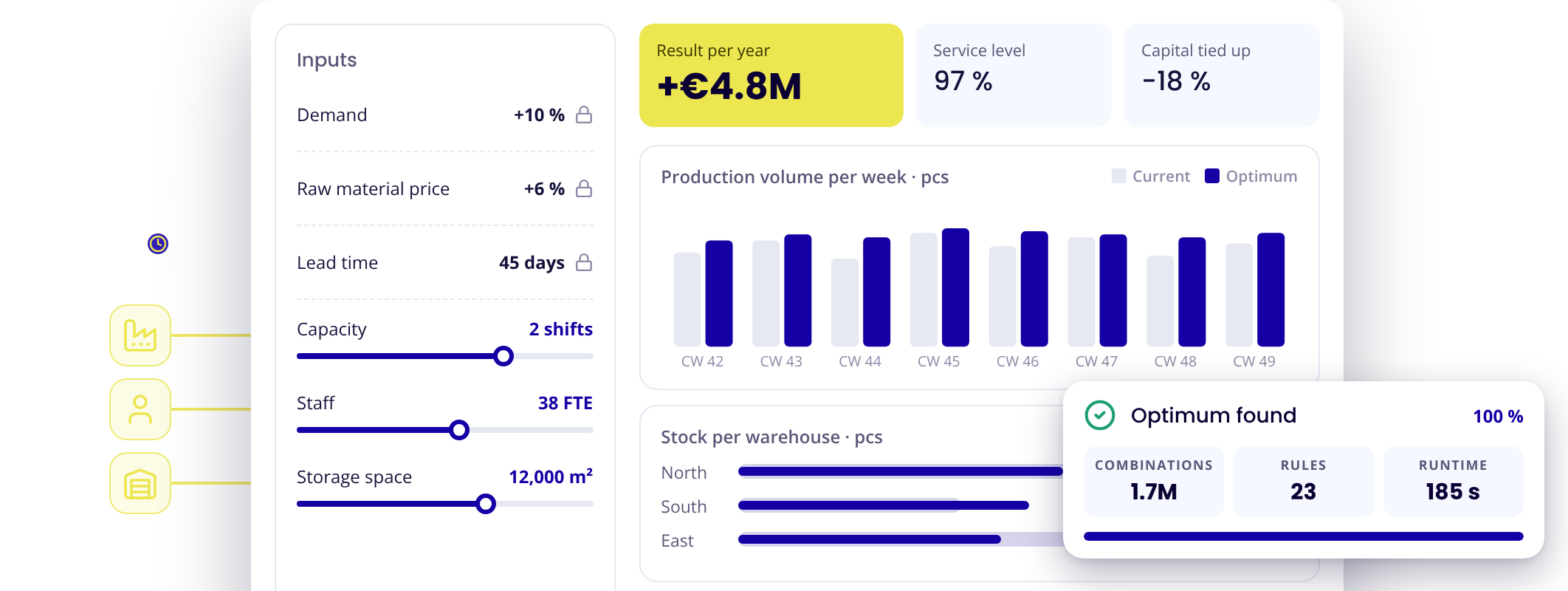This screenshot has height=591, width=1568.
Task: Click the optimum bar for CW 49
Action: (x=1271, y=290)
